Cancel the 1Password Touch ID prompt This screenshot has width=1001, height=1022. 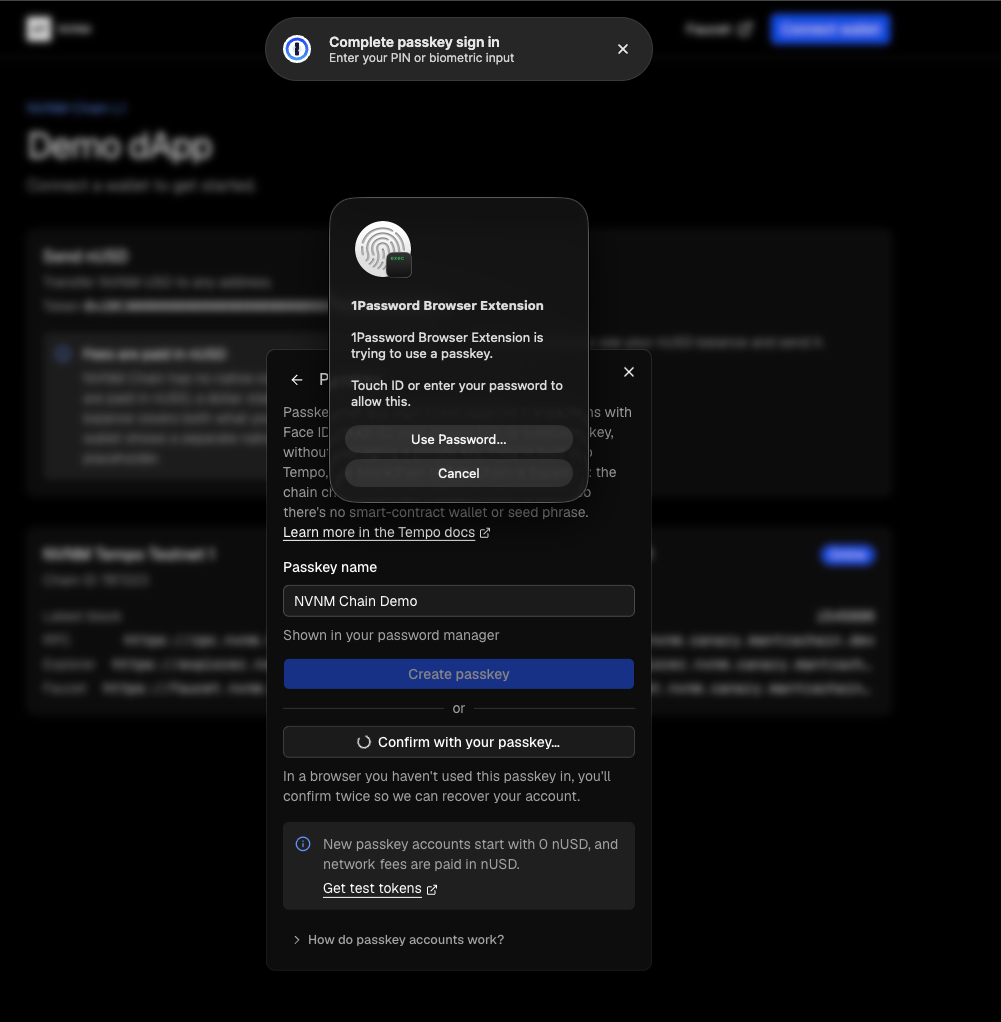(x=459, y=473)
